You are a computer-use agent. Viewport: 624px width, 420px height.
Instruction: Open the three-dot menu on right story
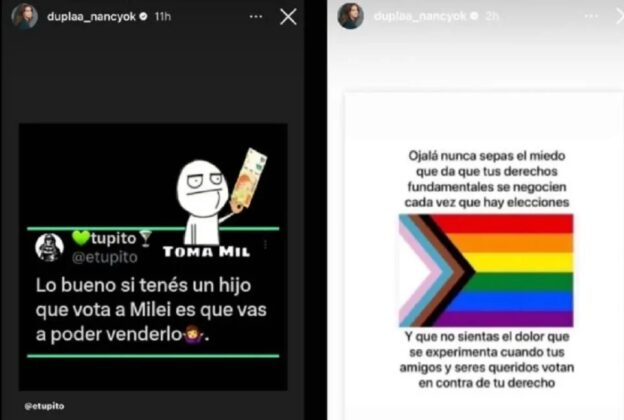[591, 16]
